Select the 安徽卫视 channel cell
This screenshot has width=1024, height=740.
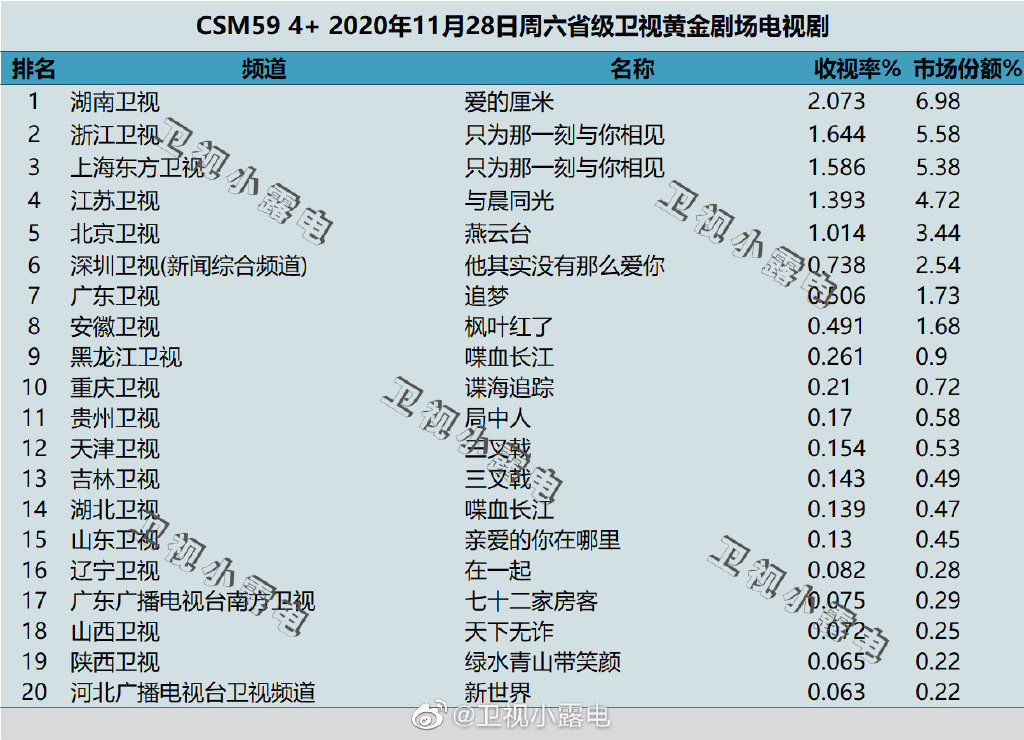tap(115, 327)
